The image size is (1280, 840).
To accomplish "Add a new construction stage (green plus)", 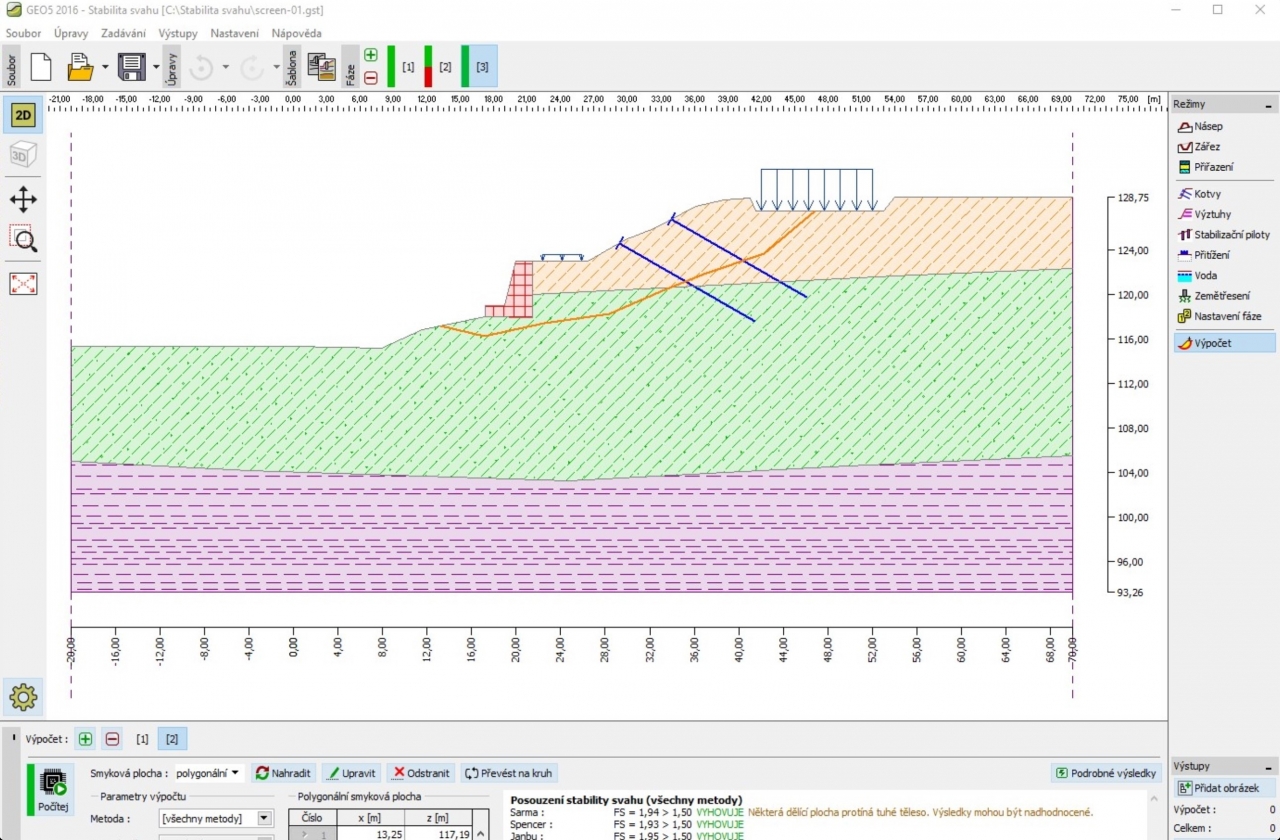I will 371,55.
